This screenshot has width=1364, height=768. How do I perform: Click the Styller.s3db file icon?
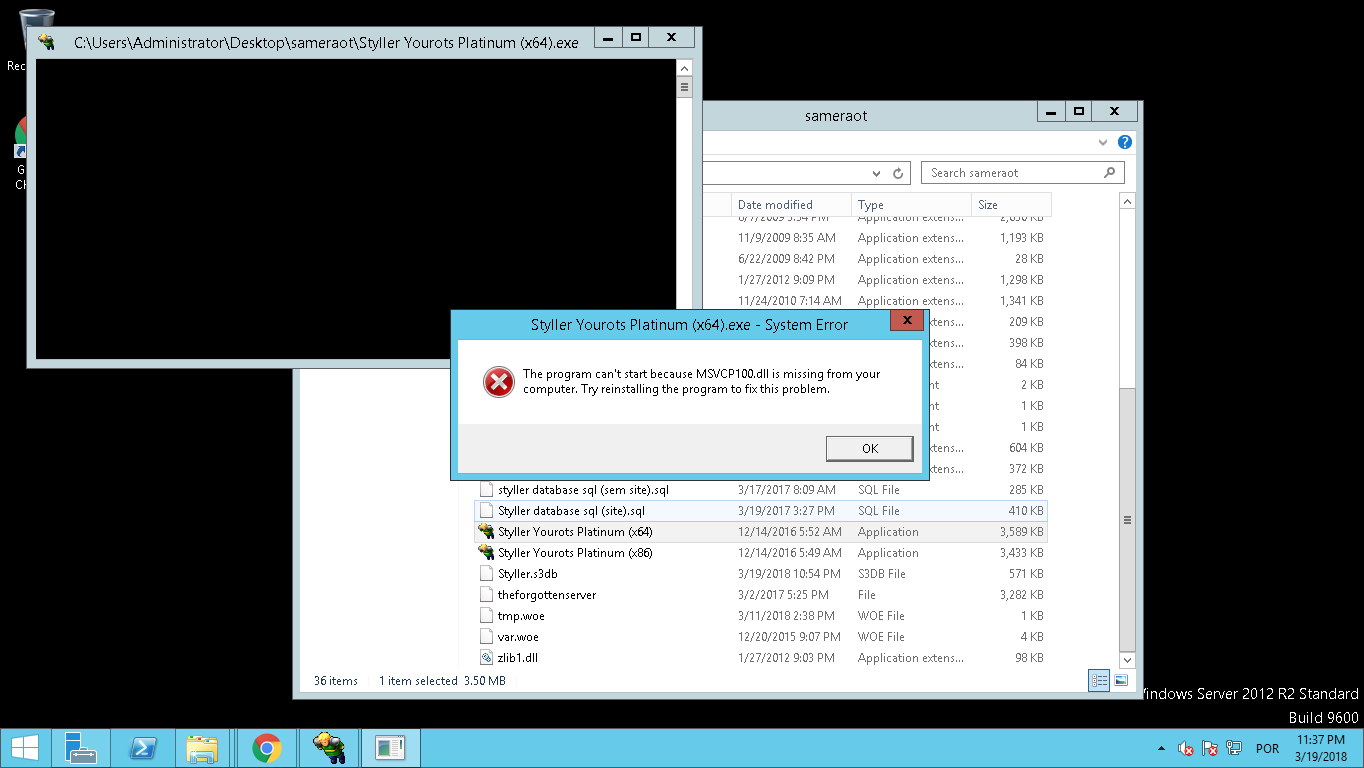(486, 574)
